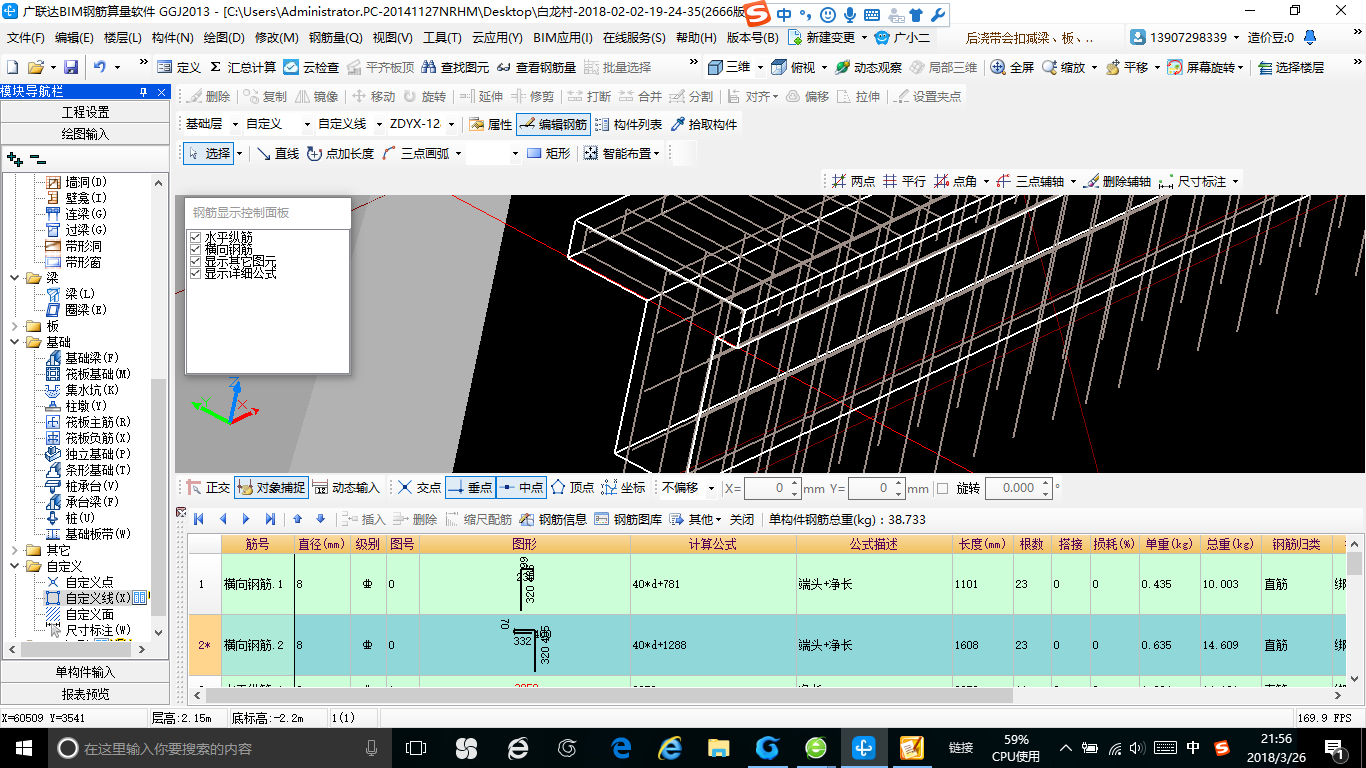Toggle 显示其它图元 checkbox

pyautogui.click(x=196, y=261)
